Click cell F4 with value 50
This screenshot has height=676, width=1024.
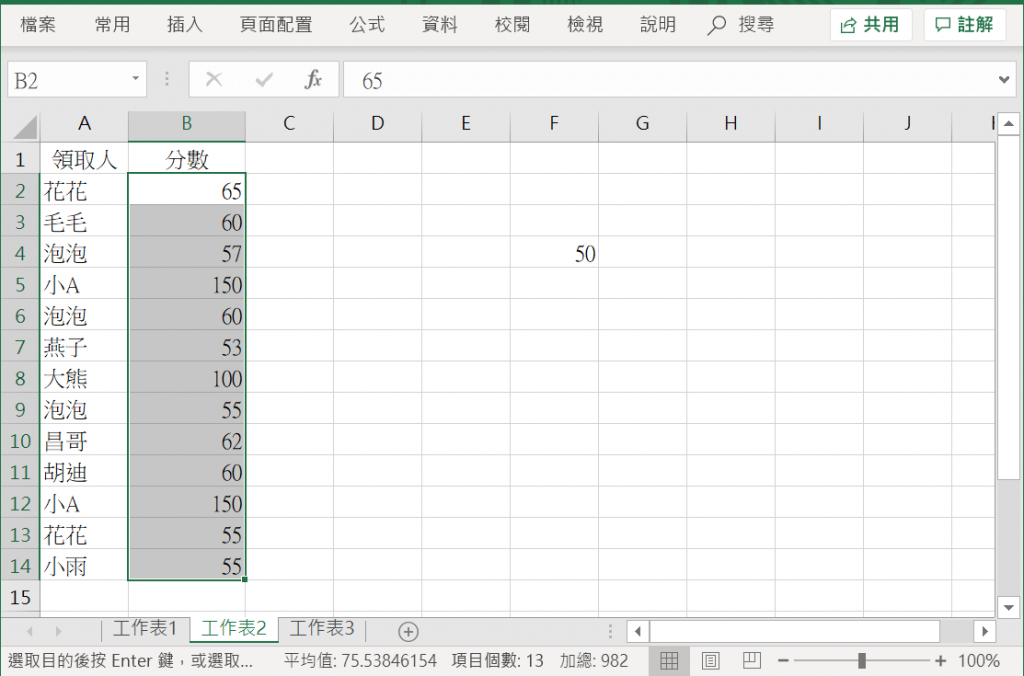[x=554, y=253]
